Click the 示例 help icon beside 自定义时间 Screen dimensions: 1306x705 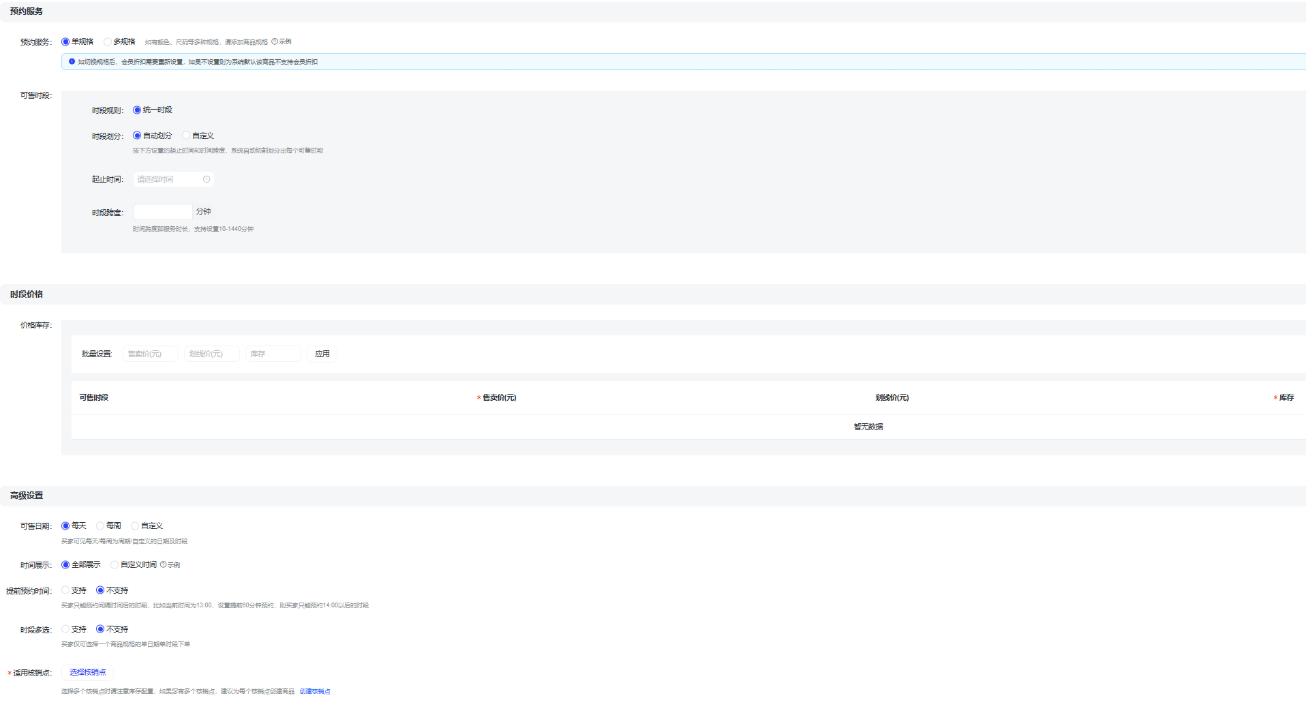pos(170,565)
